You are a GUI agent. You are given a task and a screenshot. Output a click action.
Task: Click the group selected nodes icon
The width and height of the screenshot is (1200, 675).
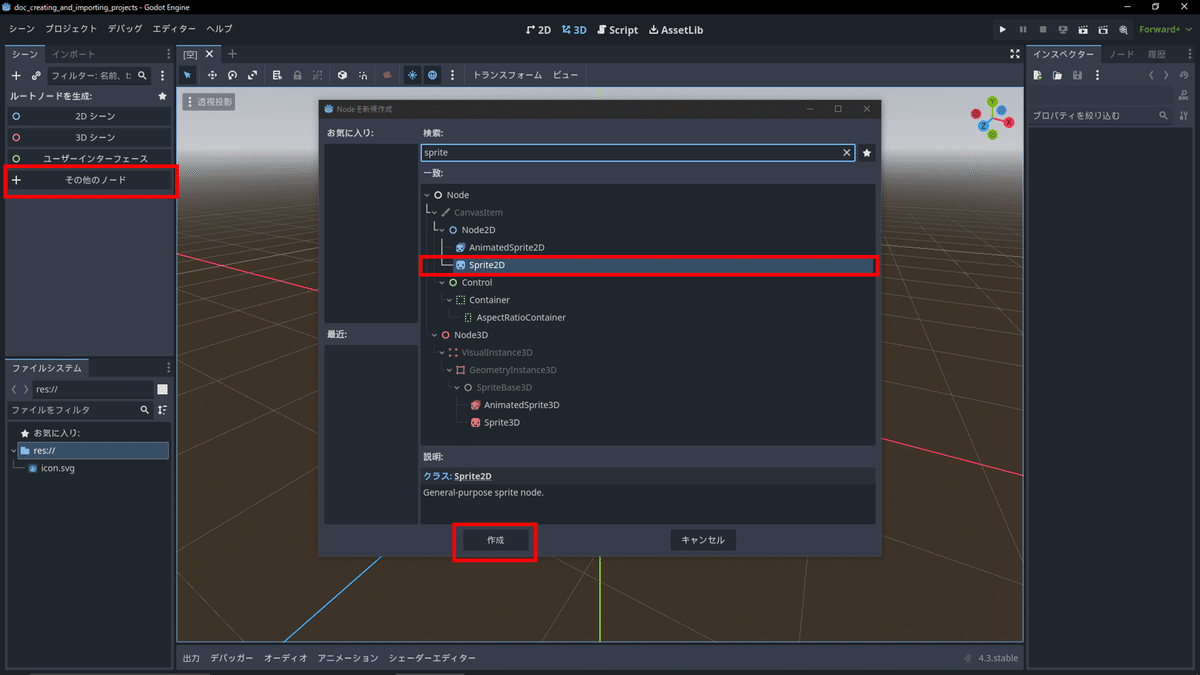[317, 75]
